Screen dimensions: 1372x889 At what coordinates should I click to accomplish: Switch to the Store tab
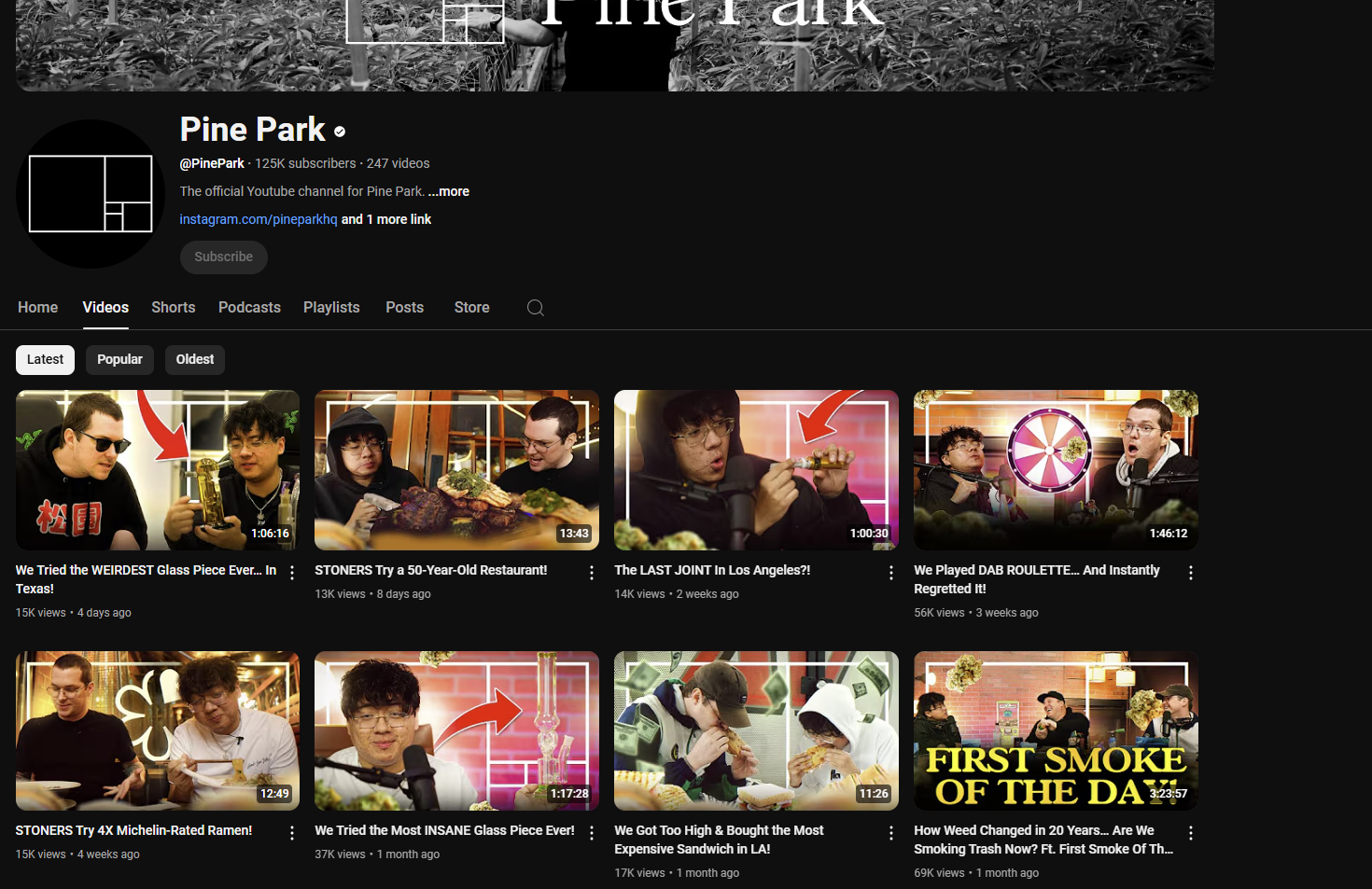click(472, 308)
